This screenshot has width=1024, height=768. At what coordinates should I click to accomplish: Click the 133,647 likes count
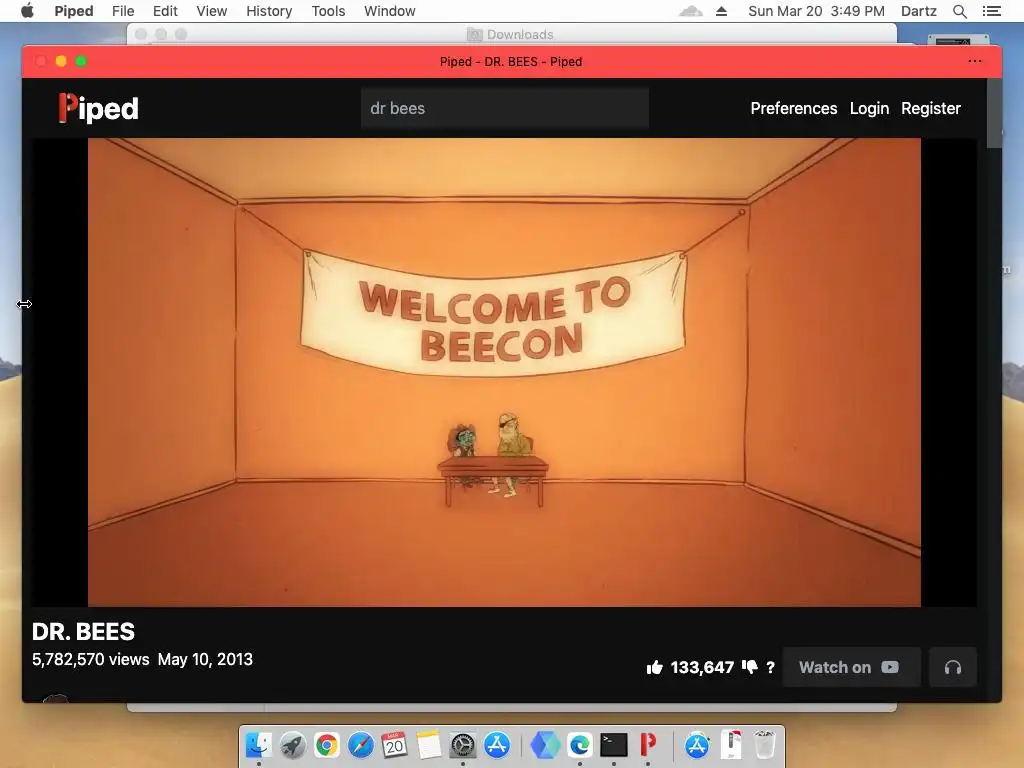tap(702, 667)
